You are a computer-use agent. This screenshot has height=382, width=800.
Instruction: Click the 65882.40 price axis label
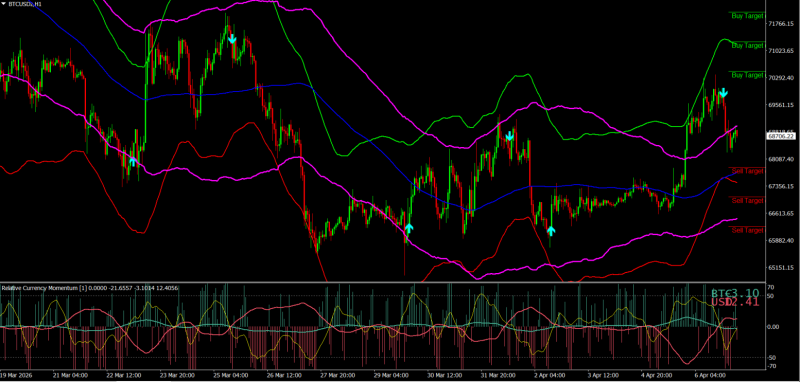782,240
